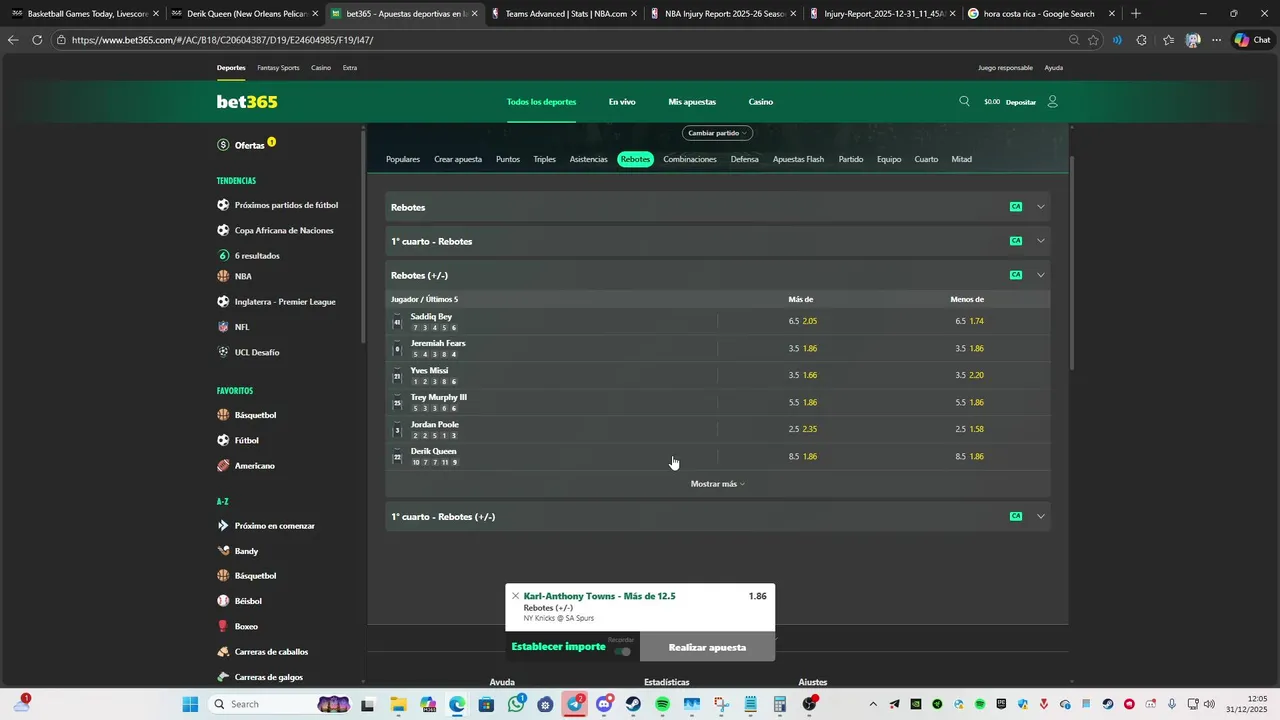Open the Fantasy Sports top link
Viewport: 1280px width, 720px height.
click(x=278, y=68)
